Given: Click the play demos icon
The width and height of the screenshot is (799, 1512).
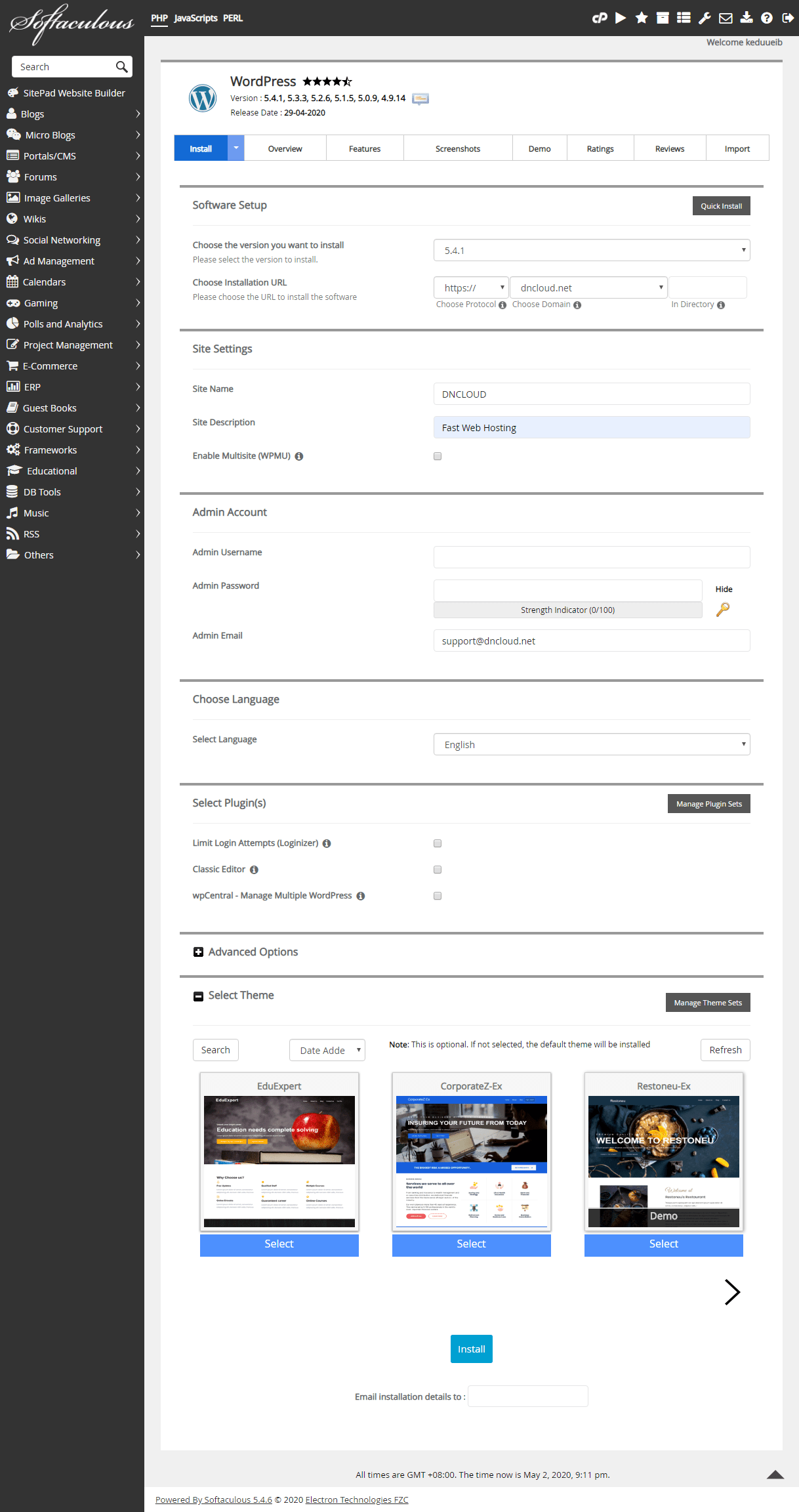Looking at the screenshot, I should (621, 18).
